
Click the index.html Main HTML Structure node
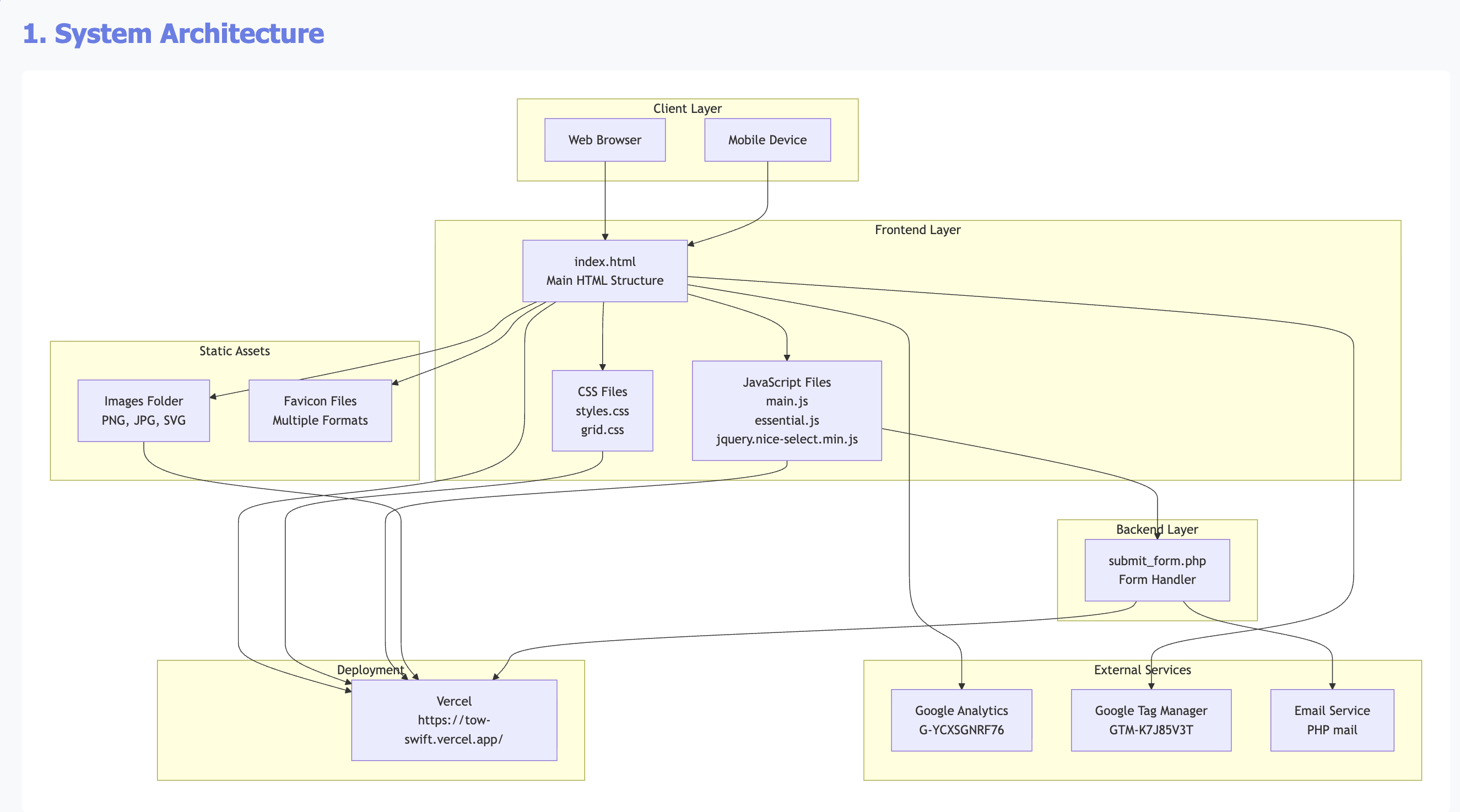click(x=605, y=271)
